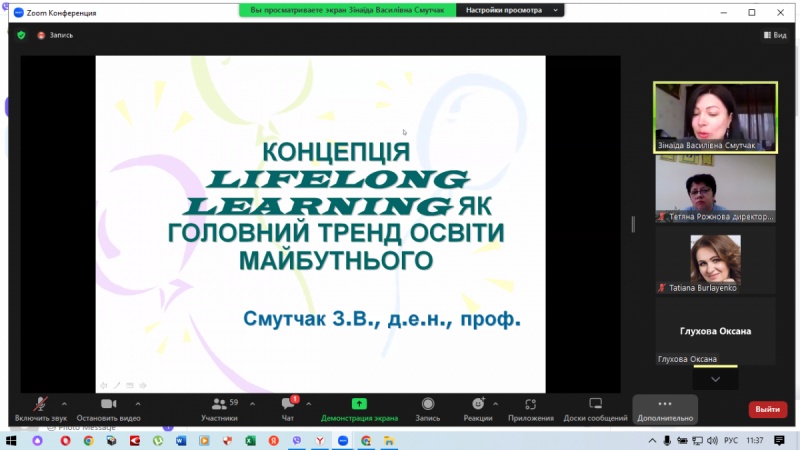Show more participants with down chevron
800x450 pixels.
click(715, 379)
